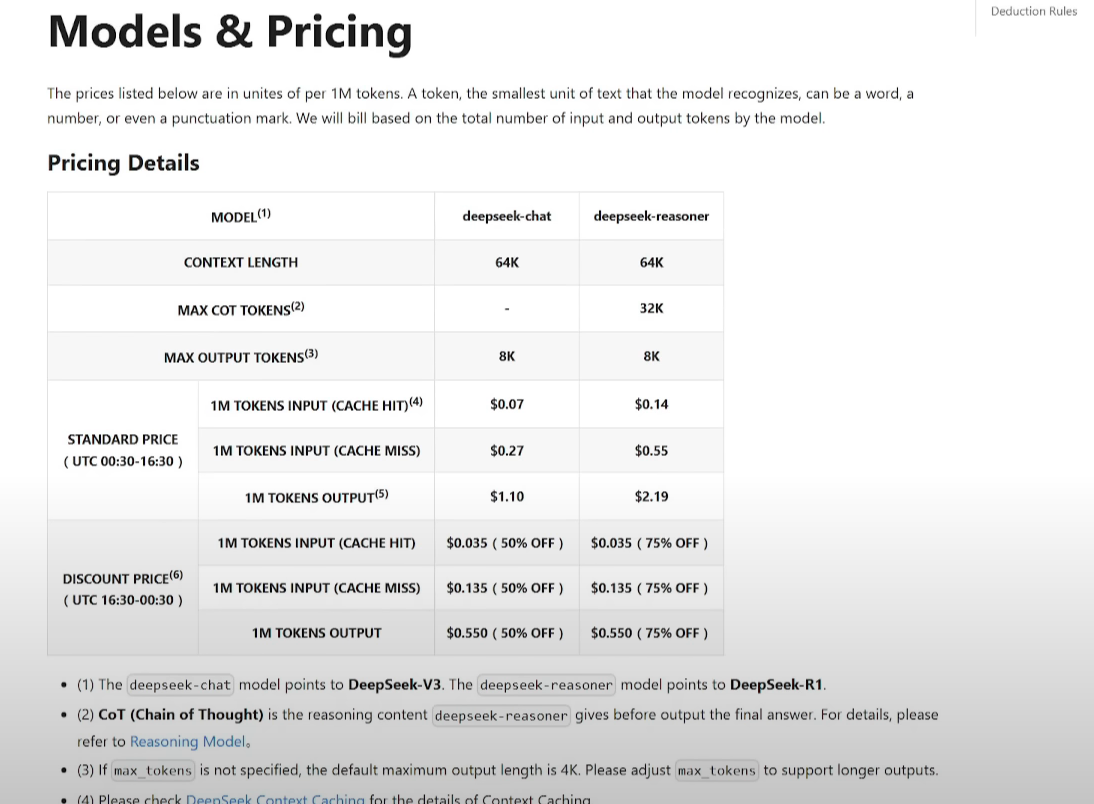The height and width of the screenshot is (804, 1094).
Task: Select the $0.550 (75% OFF) discount cell
Action: pos(649,633)
